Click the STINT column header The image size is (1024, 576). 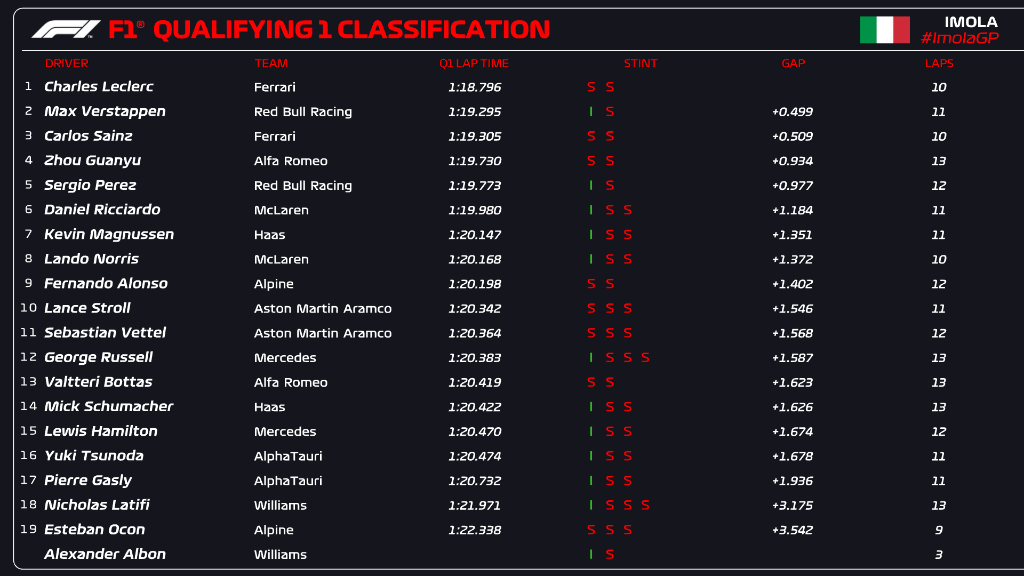coord(640,63)
